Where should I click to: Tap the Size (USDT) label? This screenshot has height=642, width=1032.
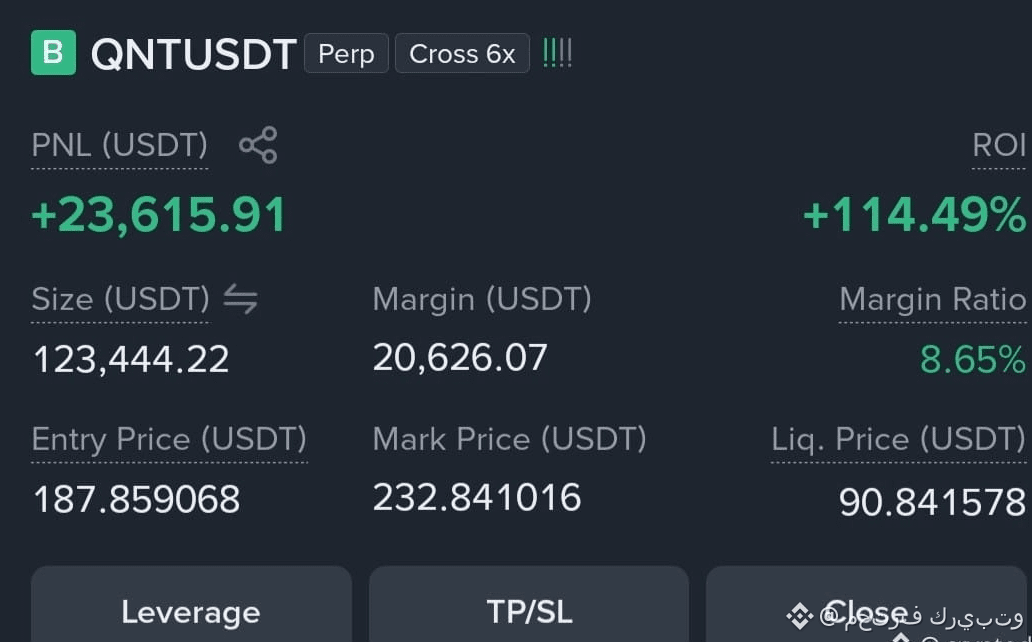(x=120, y=299)
